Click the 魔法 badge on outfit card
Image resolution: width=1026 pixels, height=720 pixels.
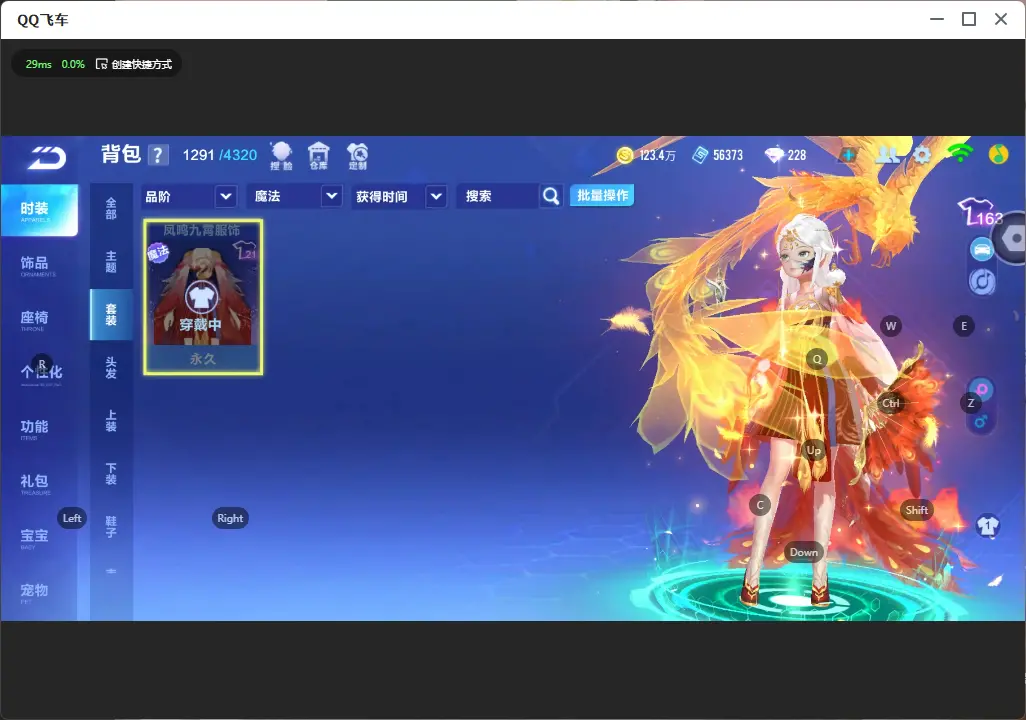pyautogui.click(x=158, y=251)
